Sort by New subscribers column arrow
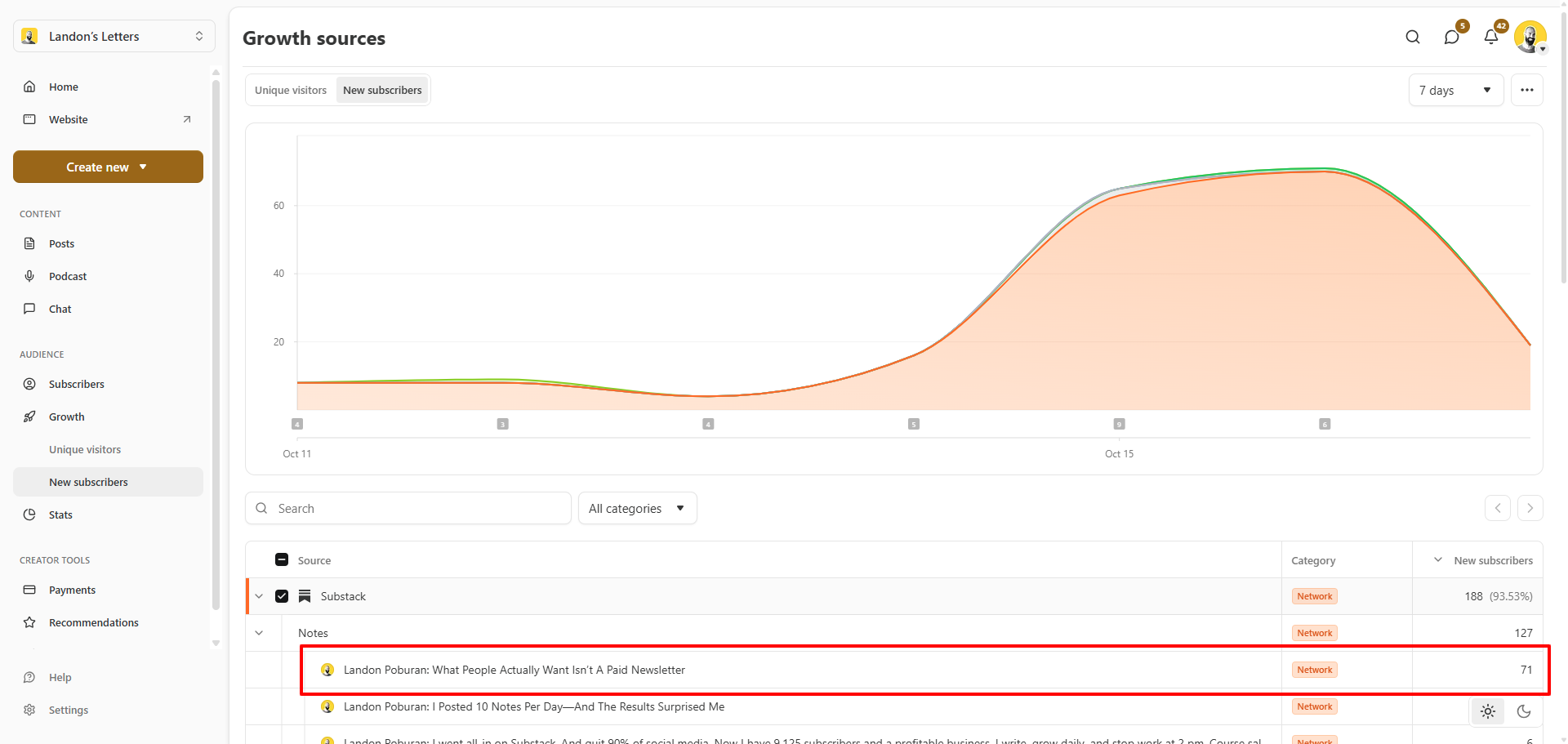The image size is (1568, 744). (1438, 560)
